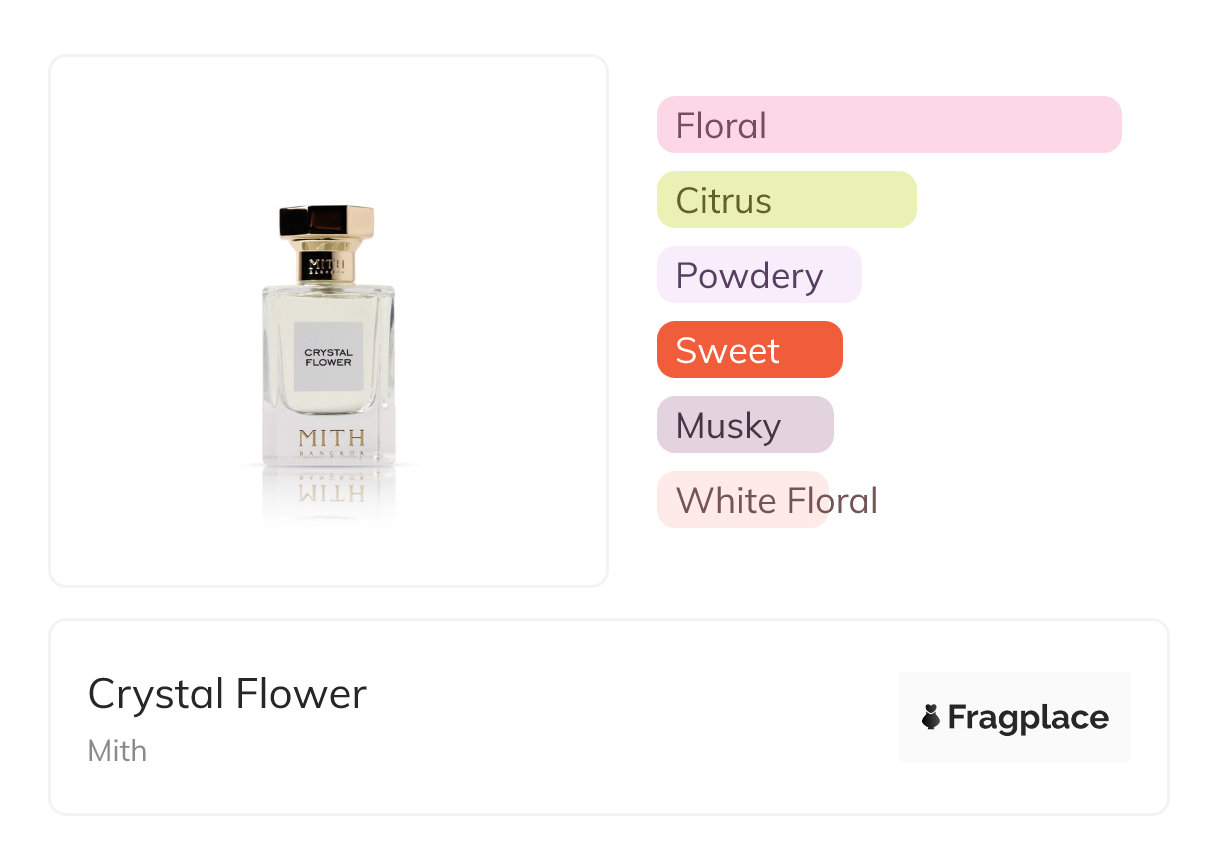Click the mauve Musky accord bar

pos(744,425)
